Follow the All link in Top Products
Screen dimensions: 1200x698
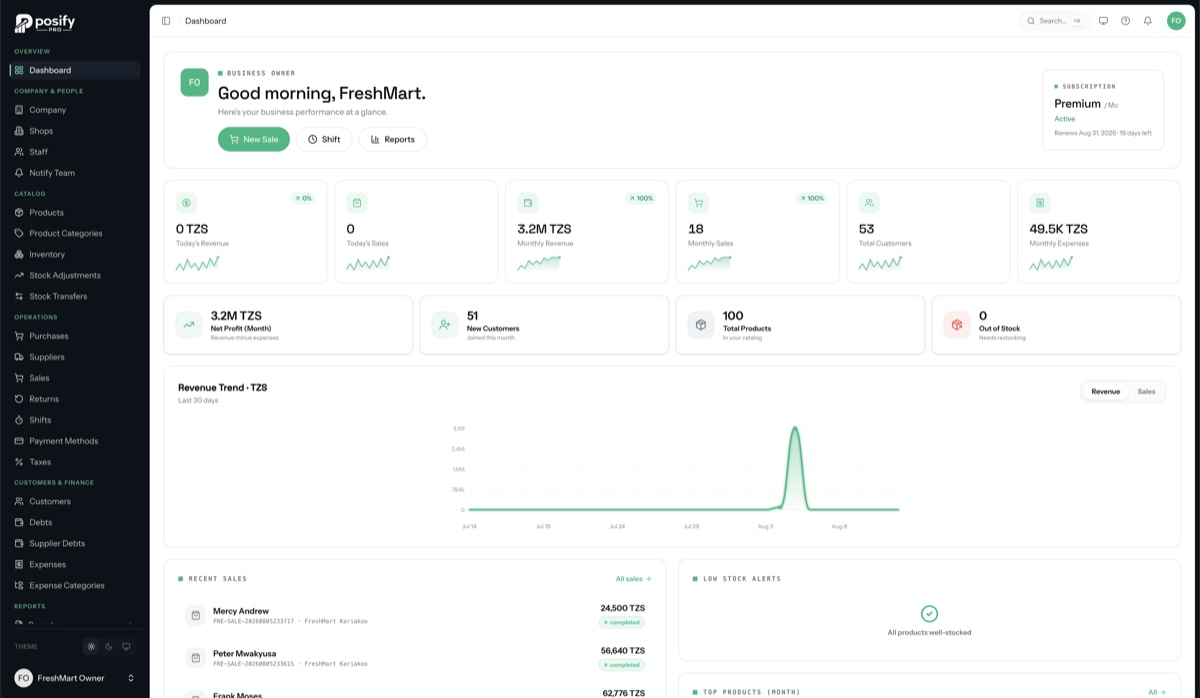point(1157,691)
